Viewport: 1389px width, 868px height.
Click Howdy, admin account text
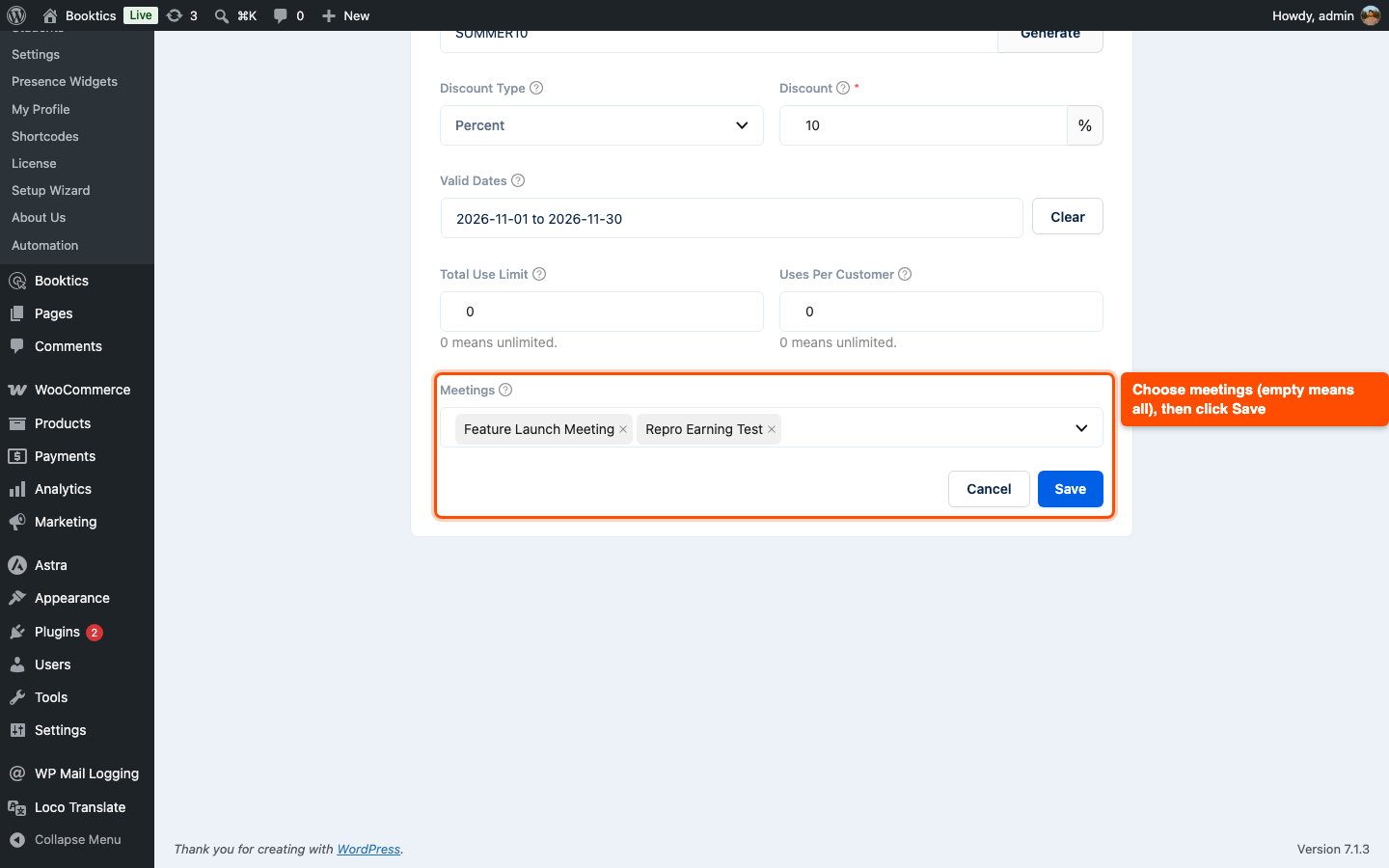coord(1313,15)
